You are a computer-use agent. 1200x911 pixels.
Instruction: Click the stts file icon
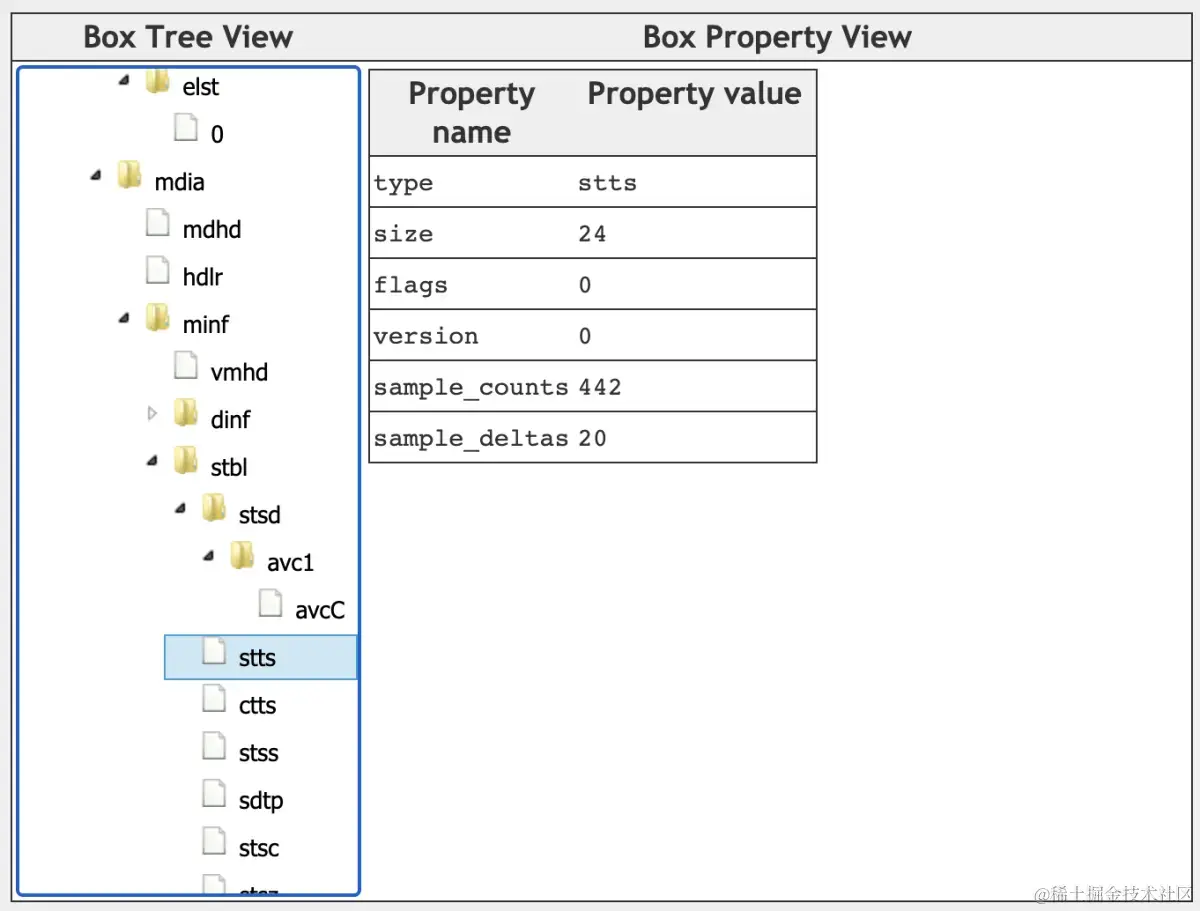pyautogui.click(x=214, y=653)
